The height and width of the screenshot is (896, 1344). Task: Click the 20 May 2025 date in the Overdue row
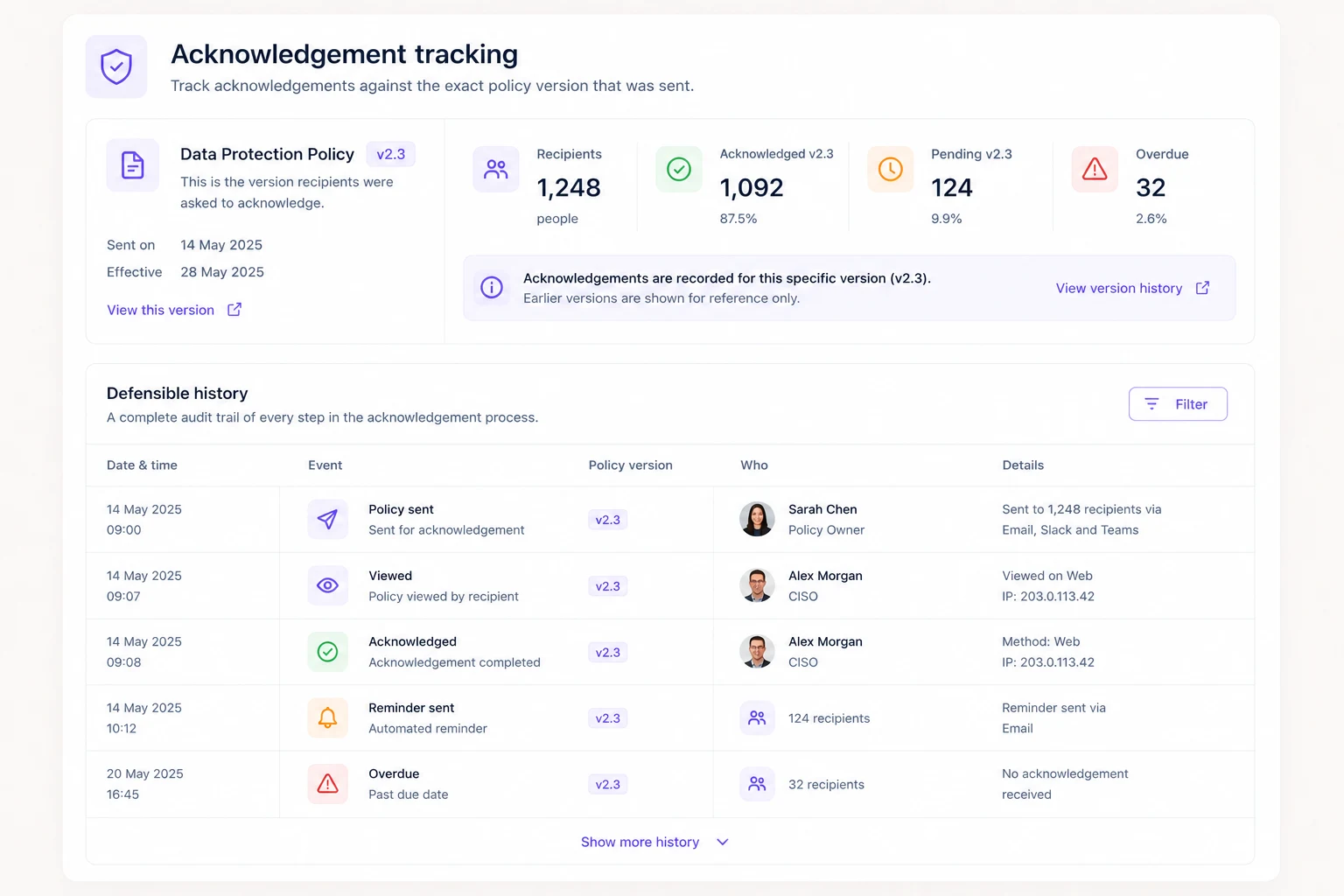pyautogui.click(x=145, y=773)
